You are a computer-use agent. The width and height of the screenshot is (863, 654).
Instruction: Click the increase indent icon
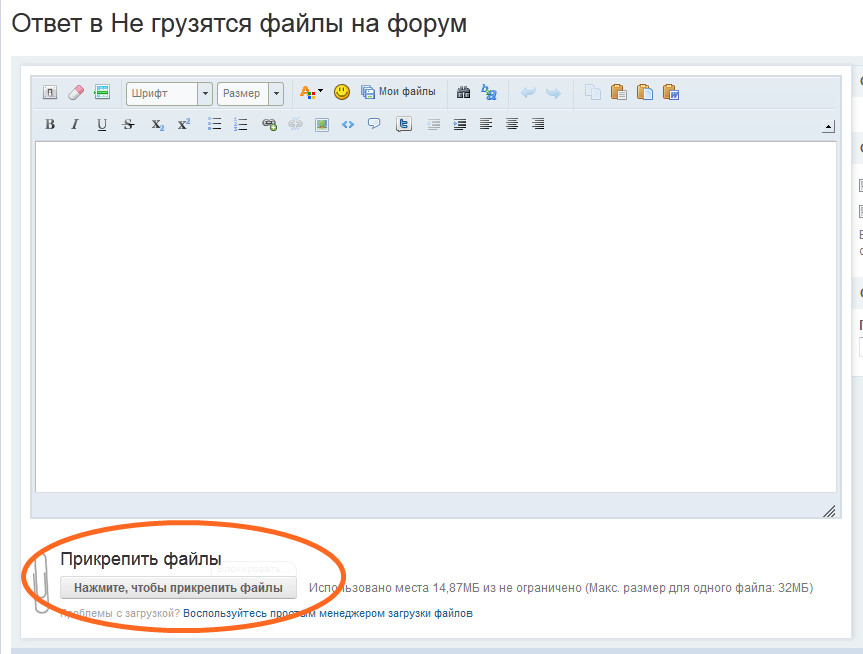pos(460,124)
